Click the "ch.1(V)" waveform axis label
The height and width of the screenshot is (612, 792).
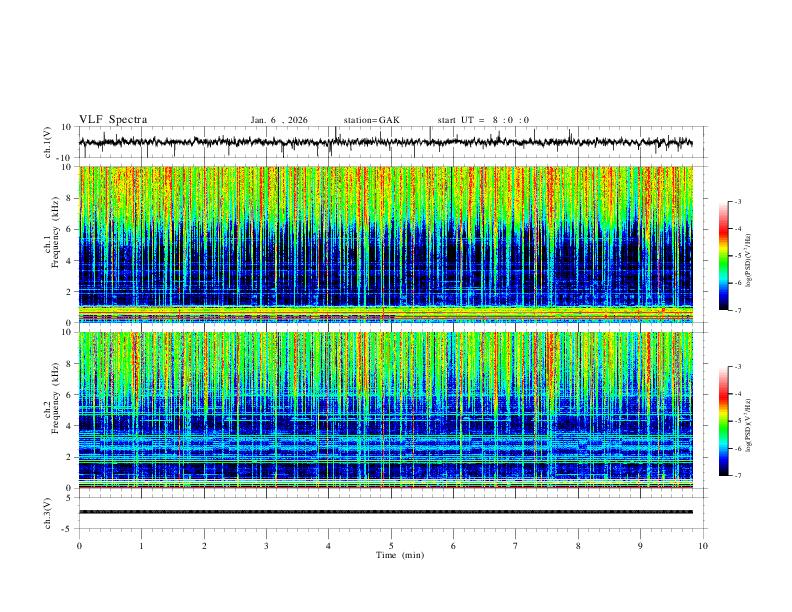coord(48,142)
